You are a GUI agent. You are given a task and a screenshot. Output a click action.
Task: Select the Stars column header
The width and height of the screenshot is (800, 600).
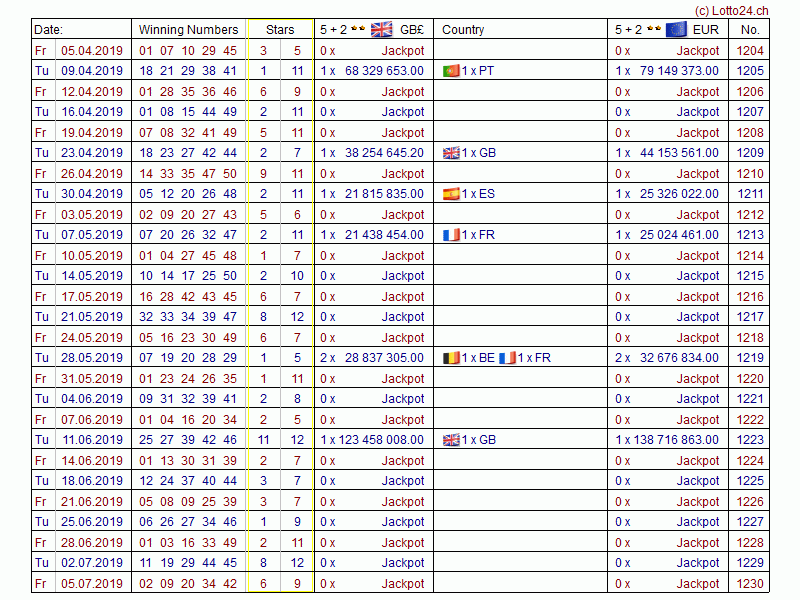pos(280,30)
